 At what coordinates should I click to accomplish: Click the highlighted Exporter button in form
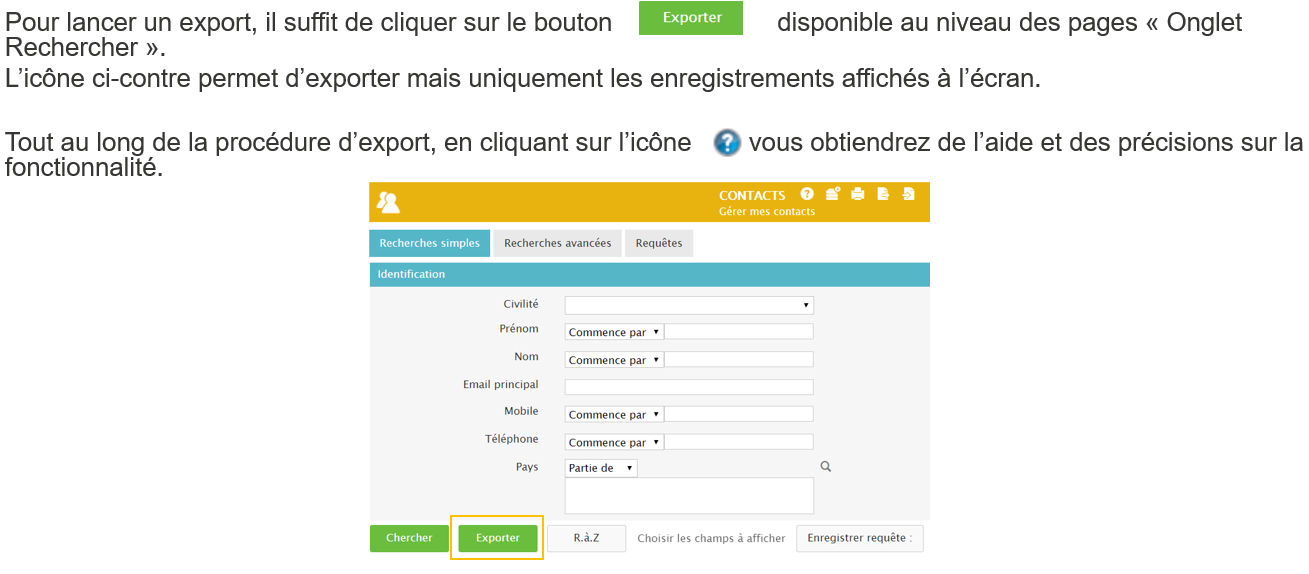[x=498, y=538]
